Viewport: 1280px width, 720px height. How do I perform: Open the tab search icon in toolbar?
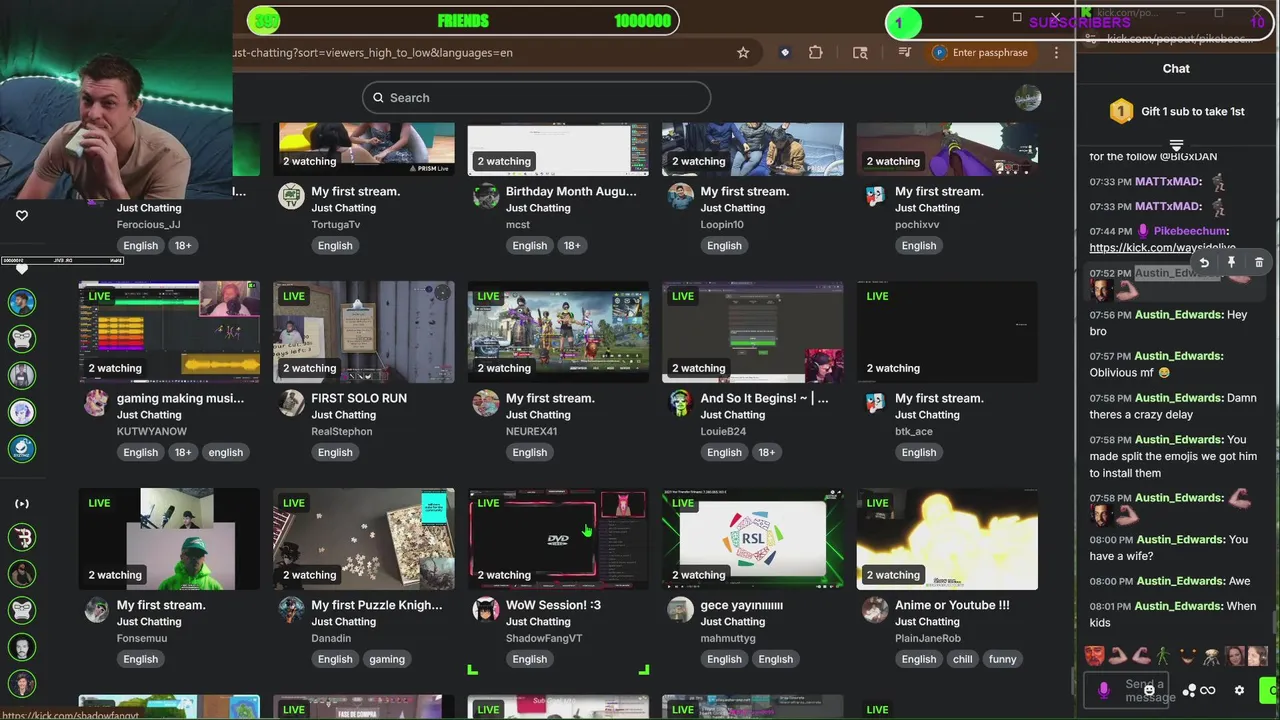(860, 53)
